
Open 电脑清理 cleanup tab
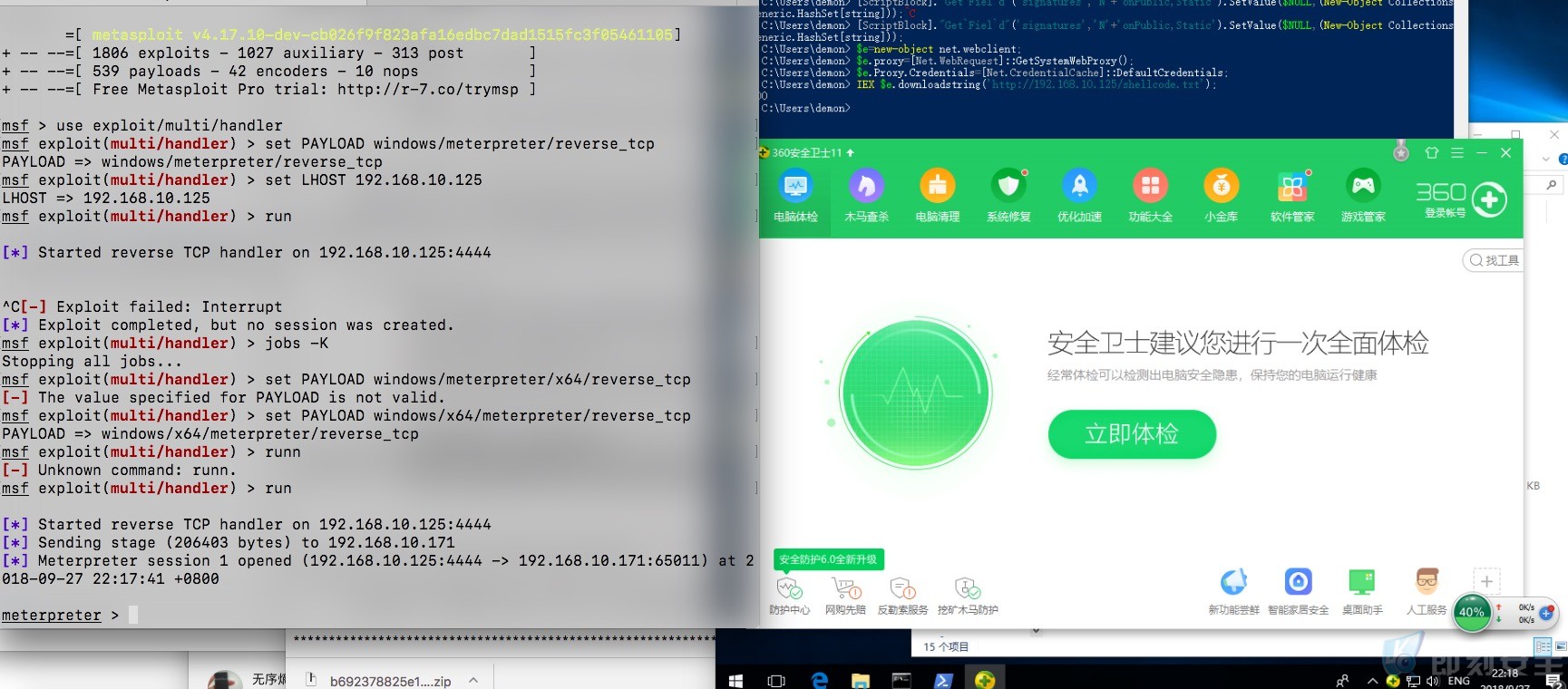pyautogui.click(x=937, y=197)
